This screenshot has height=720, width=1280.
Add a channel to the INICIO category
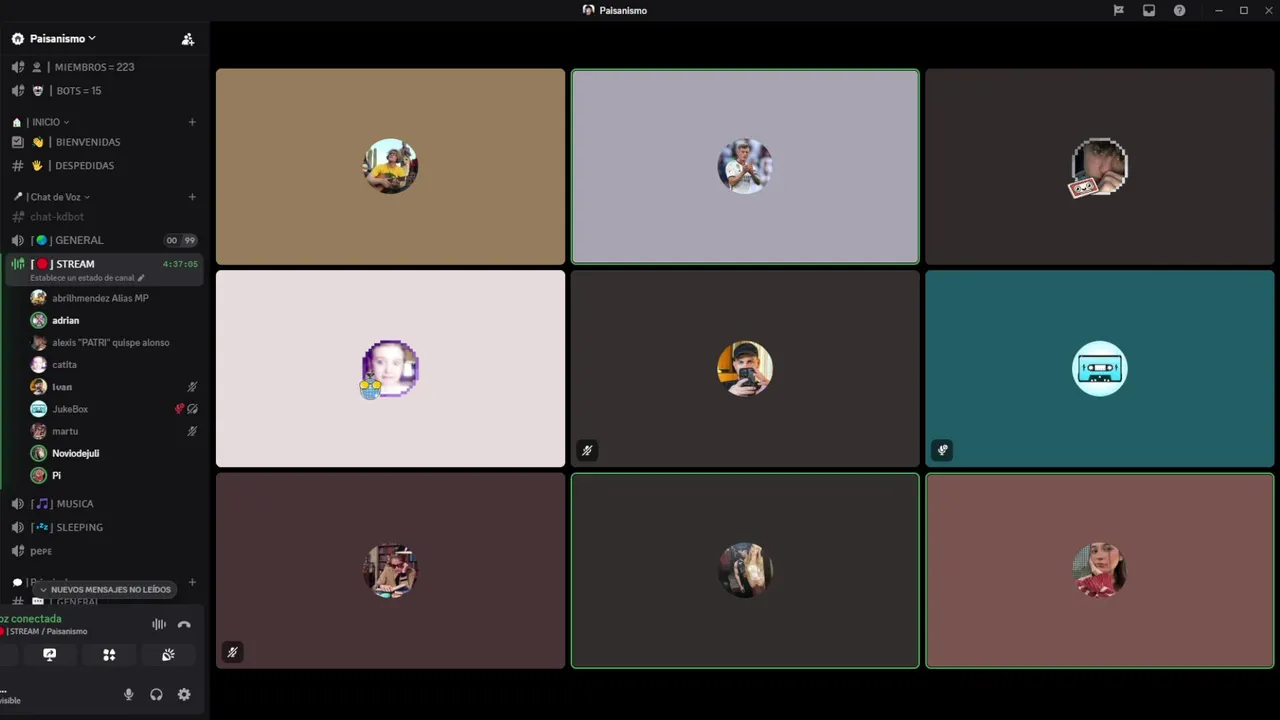pos(192,122)
